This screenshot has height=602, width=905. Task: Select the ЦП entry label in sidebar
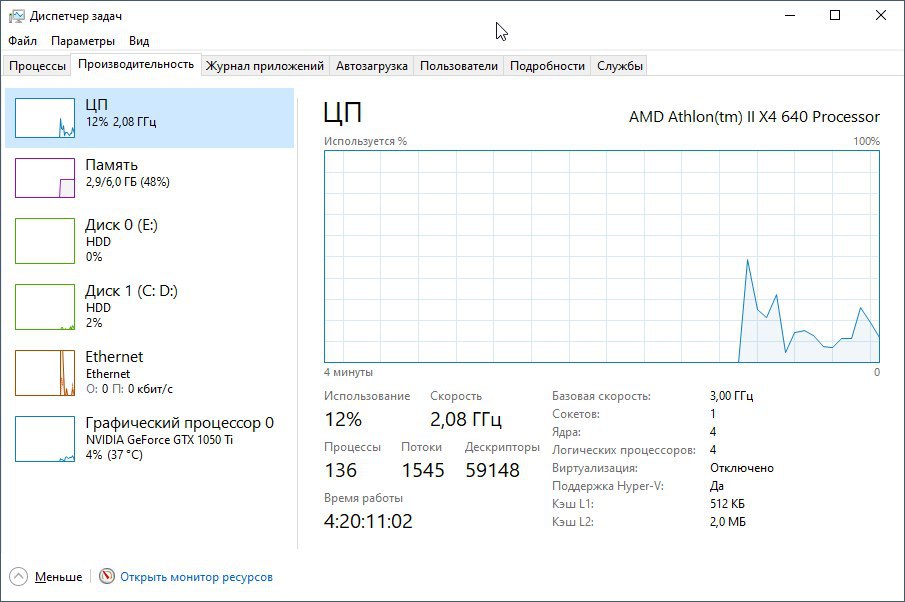click(x=96, y=104)
